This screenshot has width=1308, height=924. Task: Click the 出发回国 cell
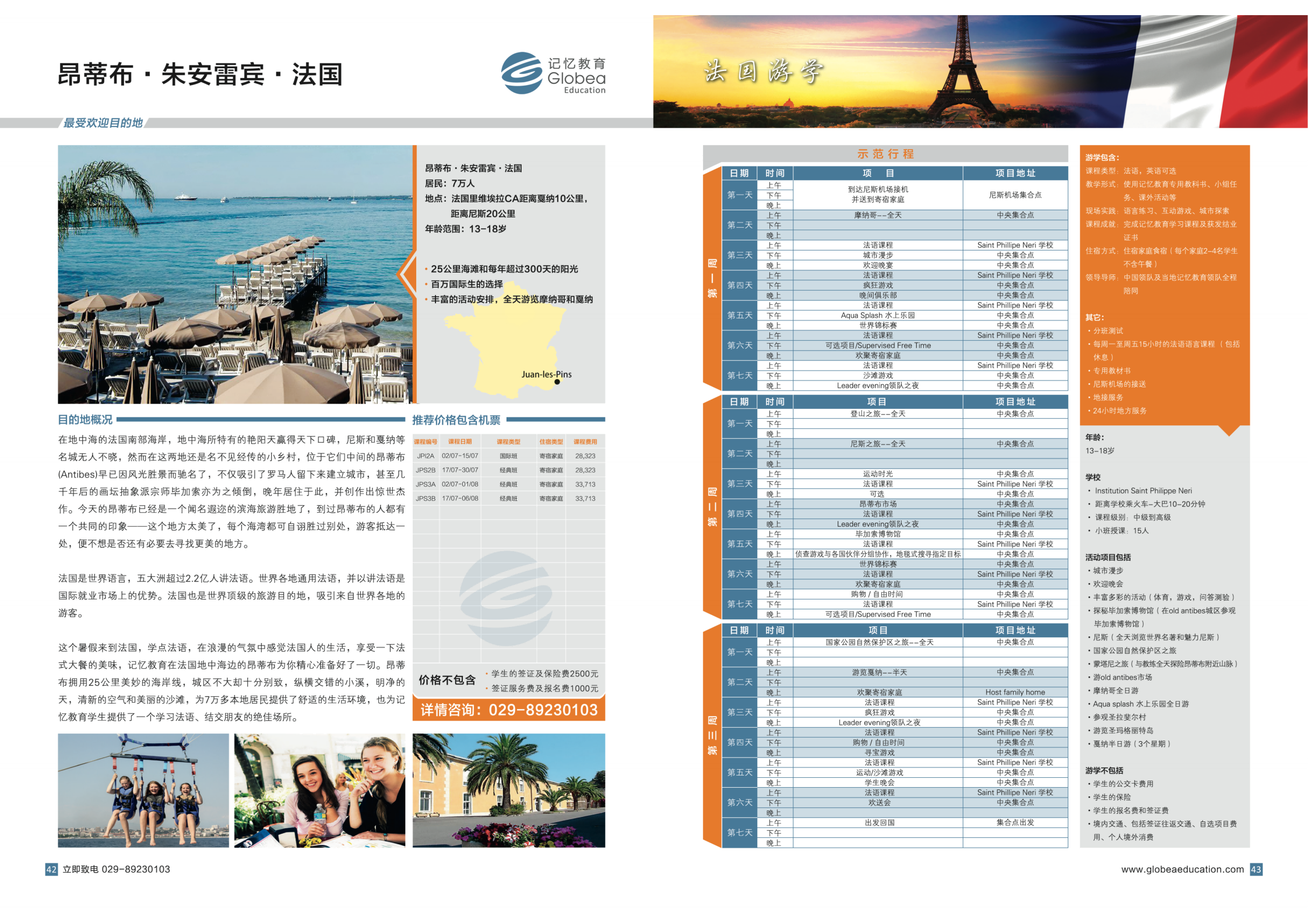point(880,823)
